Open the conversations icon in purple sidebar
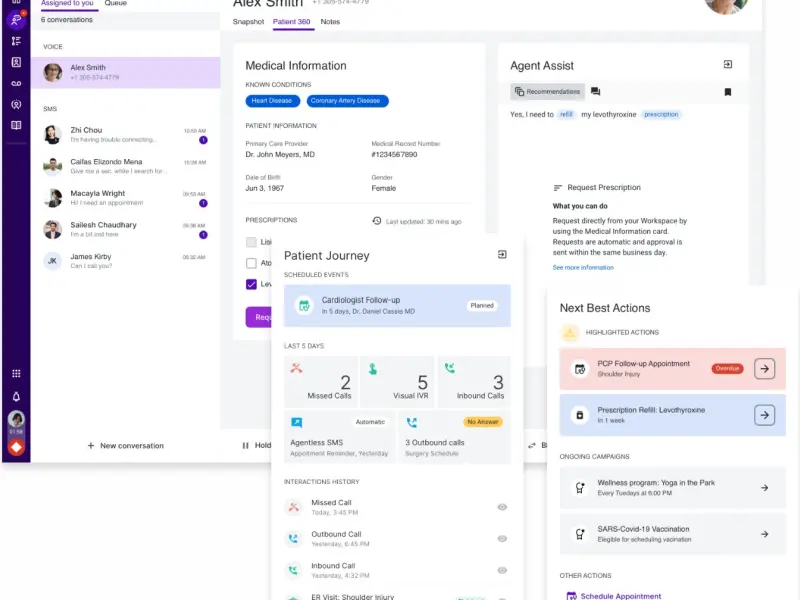800x600 pixels. pos(16,19)
